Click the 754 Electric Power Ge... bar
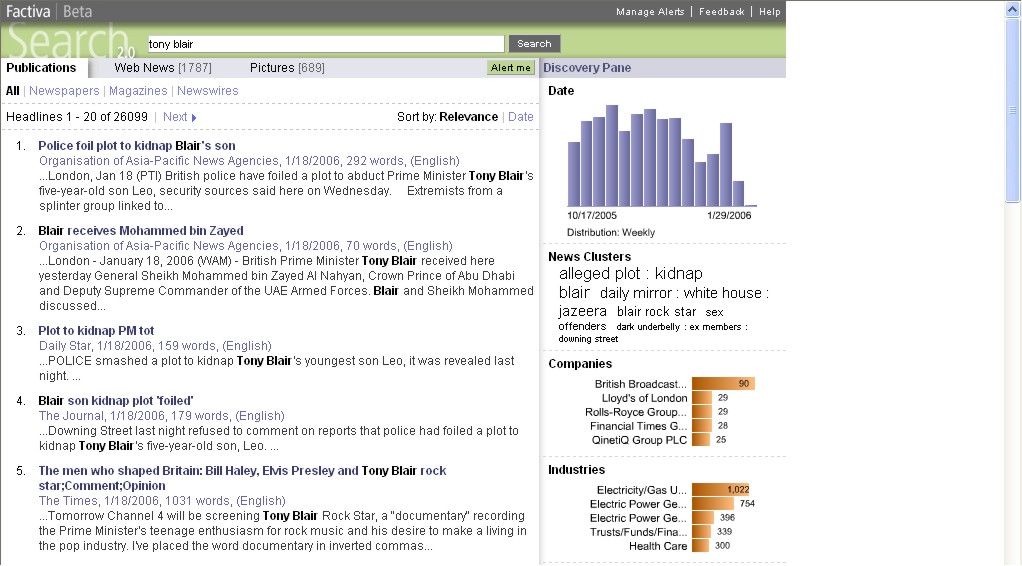The height and width of the screenshot is (566, 1022). click(713, 503)
